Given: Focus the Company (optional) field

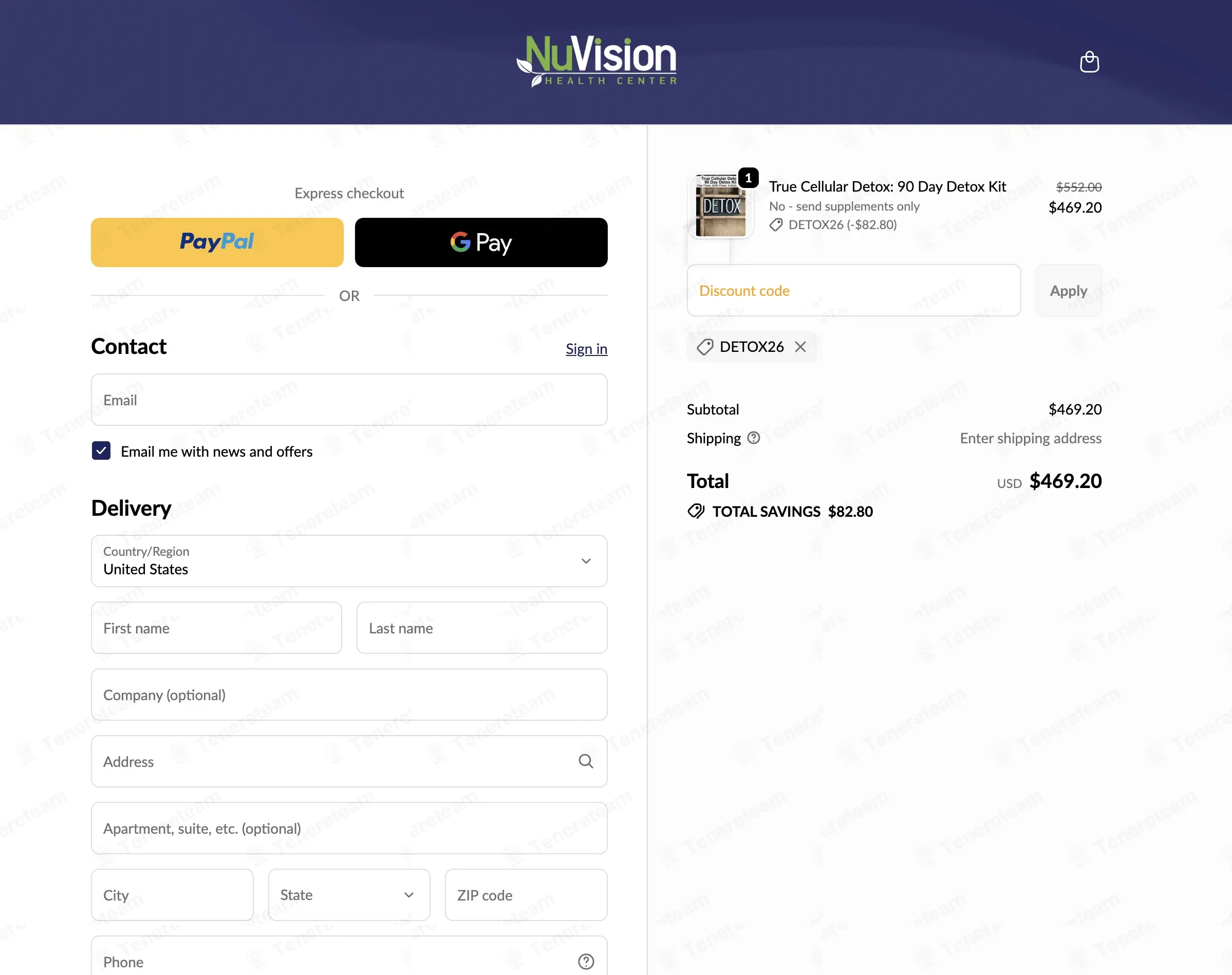Looking at the screenshot, I should pyautogui.click(x=349, y=694).
